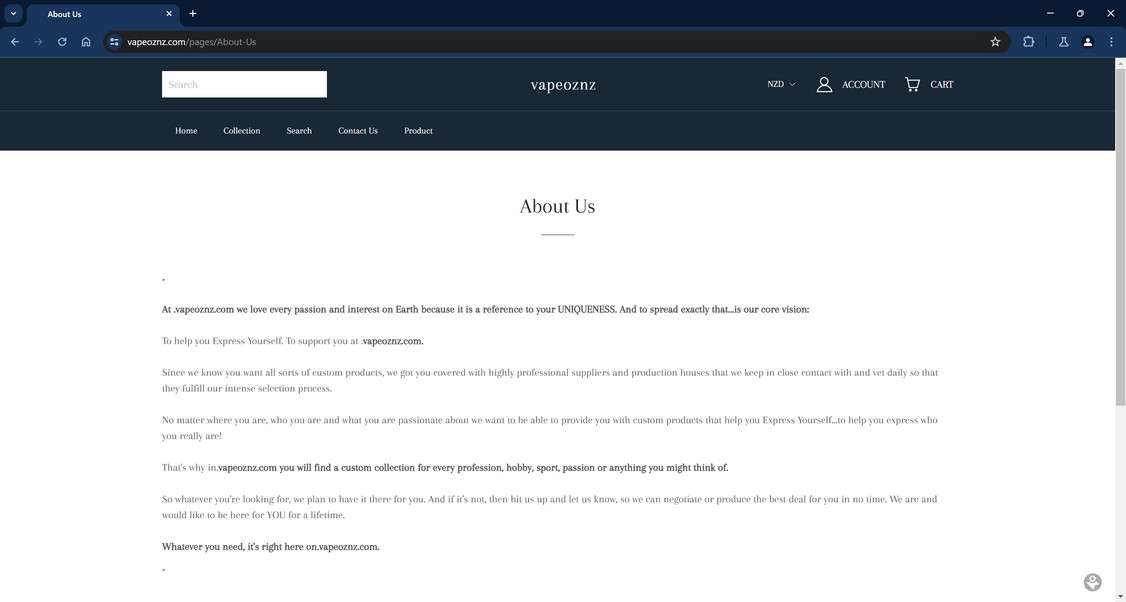Bookmark this page with the star icon
Viewport: 1126px width, 602px height.
pyautogui.click(x=995, y=42)
